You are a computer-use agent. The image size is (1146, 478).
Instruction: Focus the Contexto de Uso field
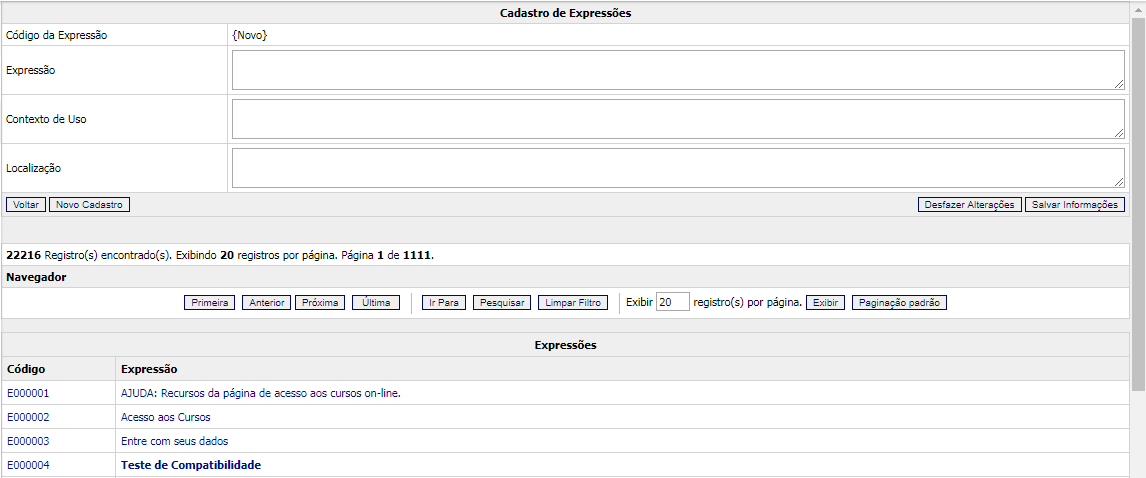(x=677, y=119)
